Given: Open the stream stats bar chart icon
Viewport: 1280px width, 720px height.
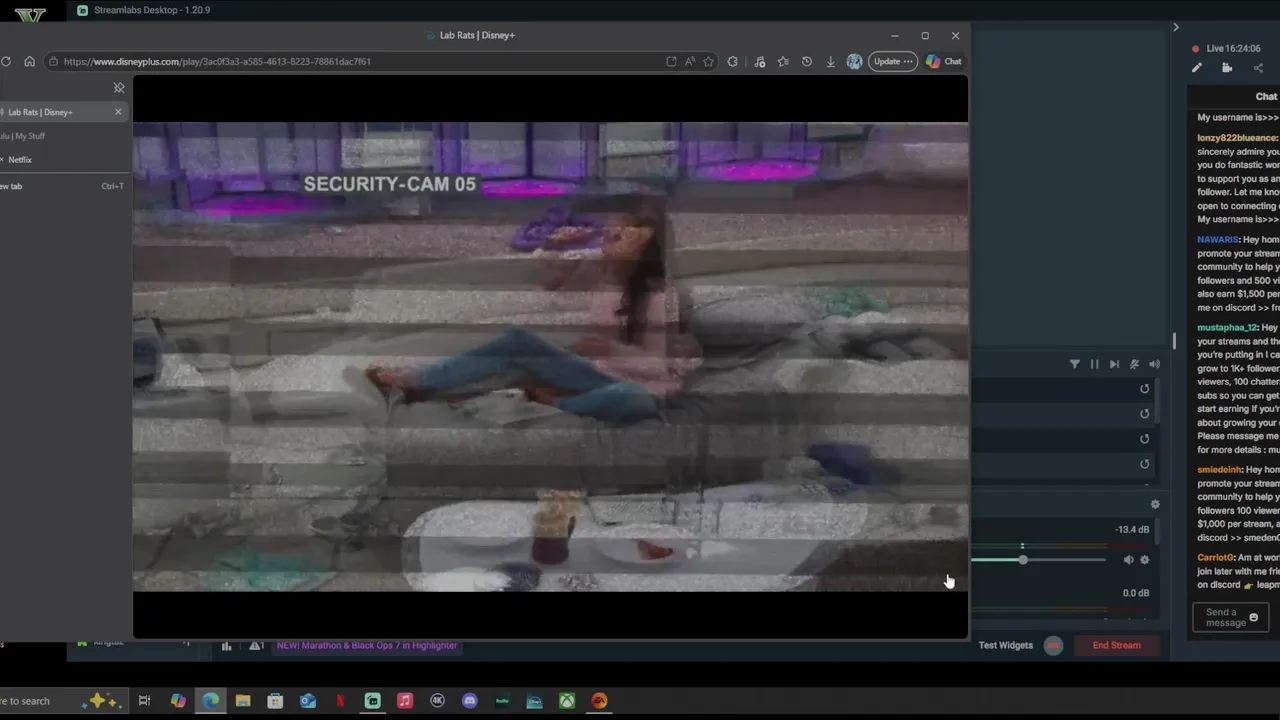Looking at the screenshot, I should [226, 646].
